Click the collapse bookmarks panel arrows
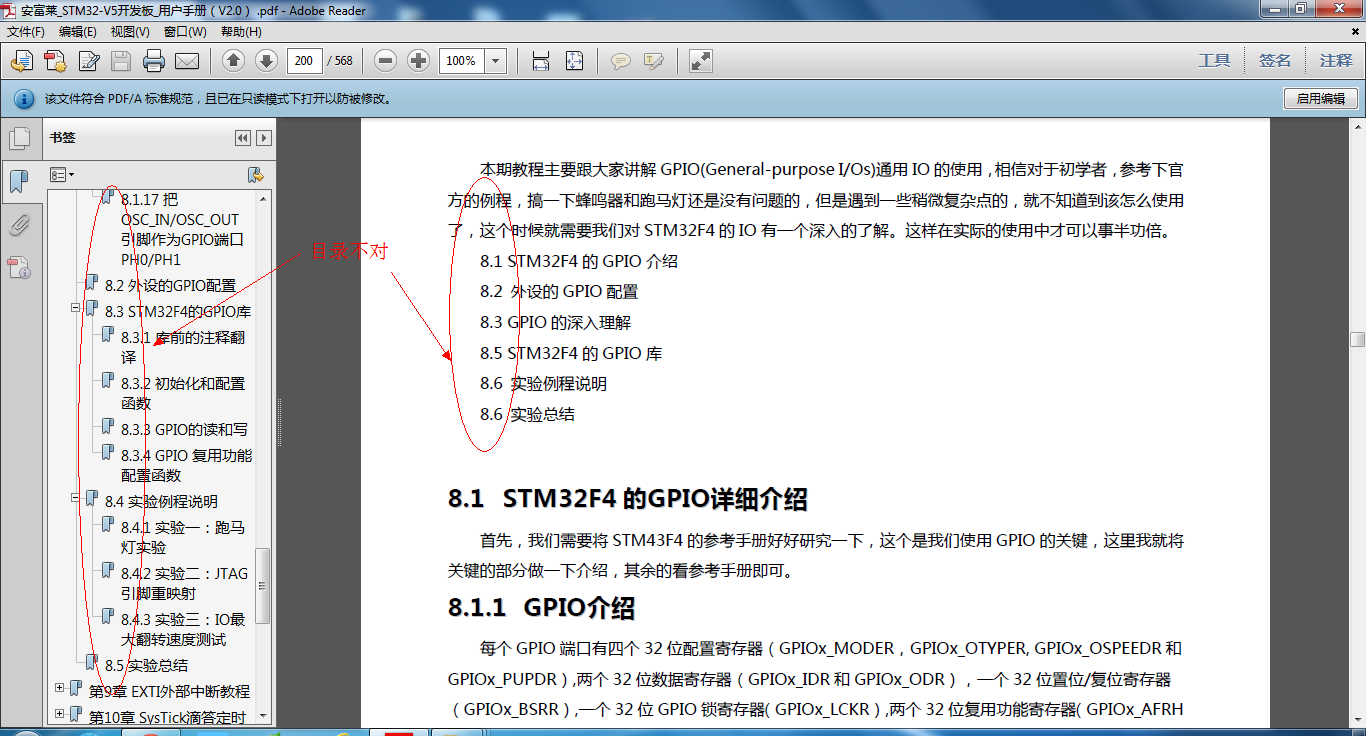Image resolution: width=1366 pixels, height=736 pixels. (243, 138)
